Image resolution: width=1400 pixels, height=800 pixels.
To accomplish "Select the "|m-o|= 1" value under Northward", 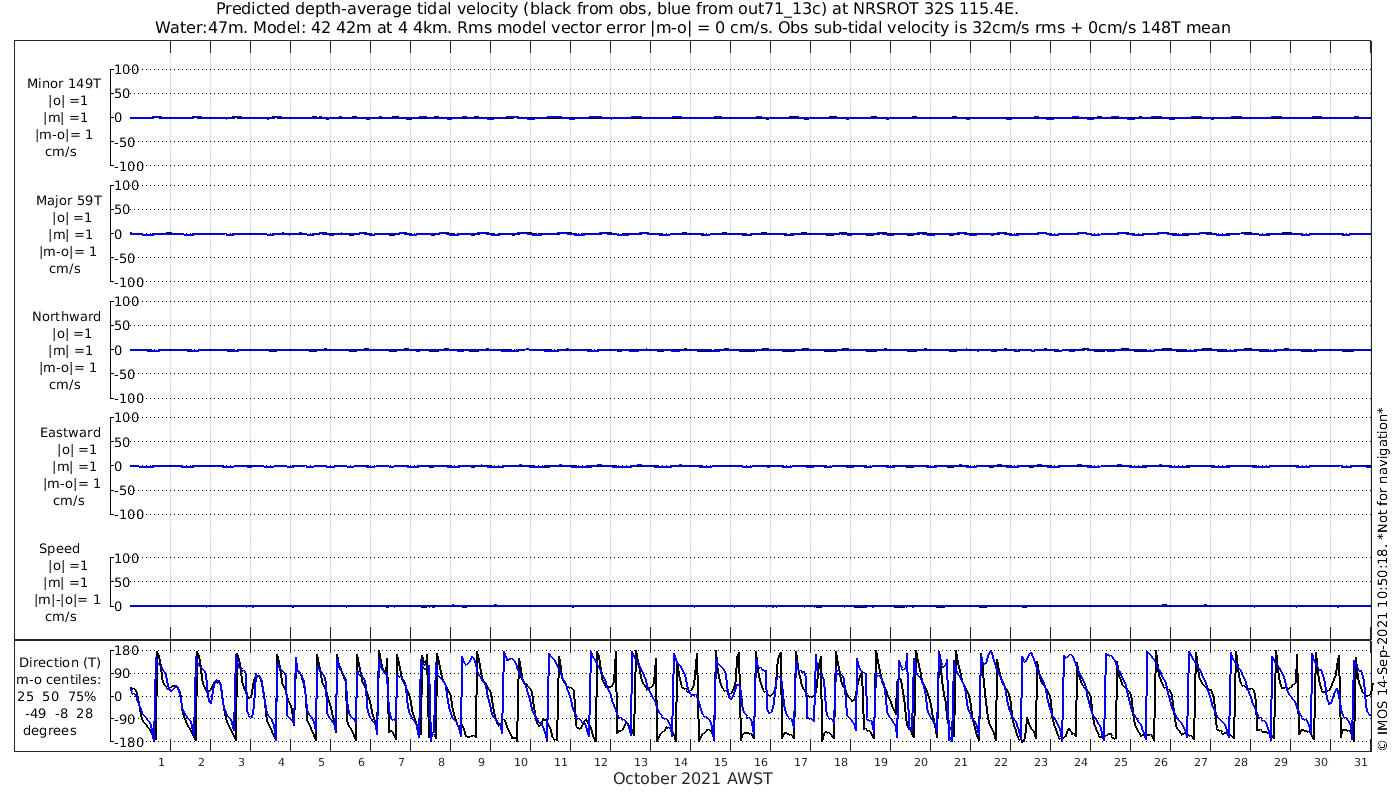I will (67, 367).
